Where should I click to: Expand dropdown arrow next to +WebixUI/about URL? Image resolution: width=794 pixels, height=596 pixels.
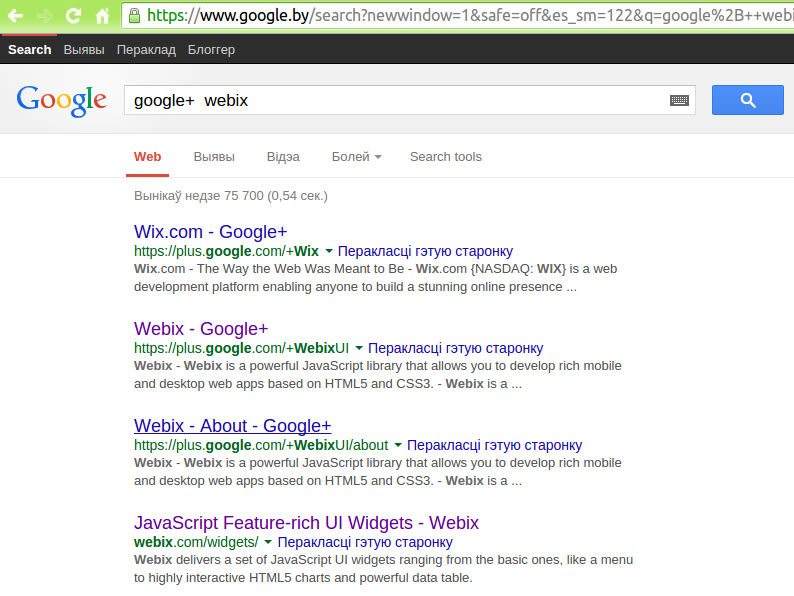pyautogui.click(x=398, y=445)
